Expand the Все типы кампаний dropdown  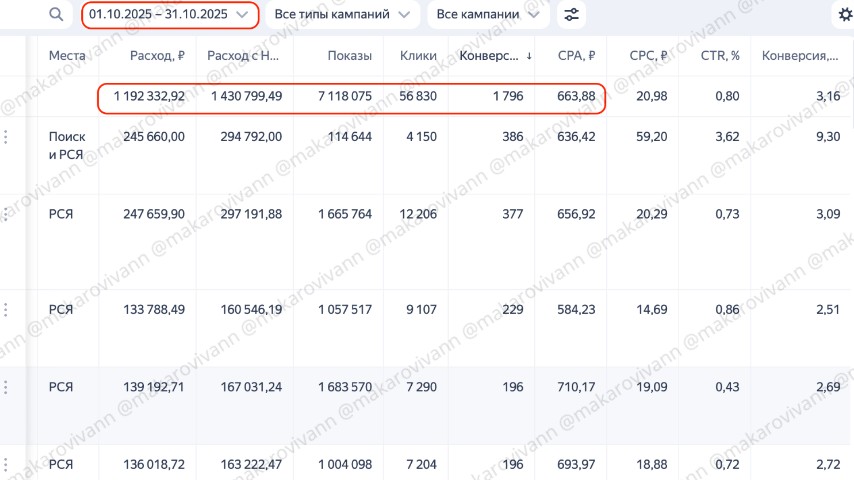(346, 15)
